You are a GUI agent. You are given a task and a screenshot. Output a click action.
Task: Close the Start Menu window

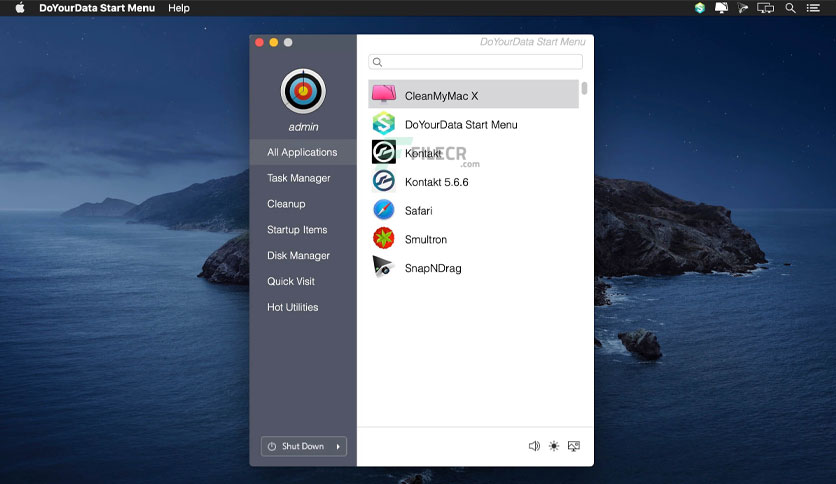(x=260, y=42)
